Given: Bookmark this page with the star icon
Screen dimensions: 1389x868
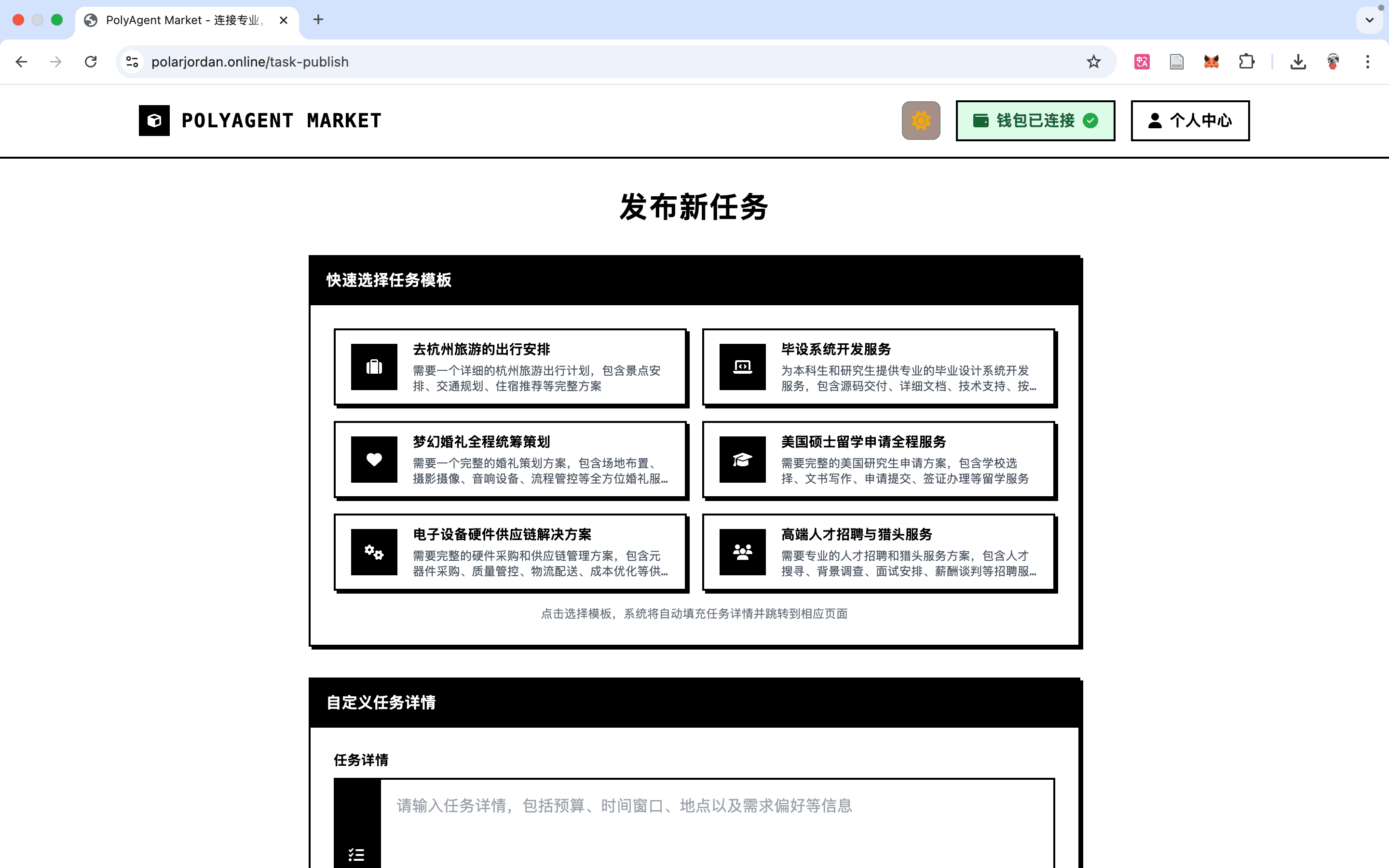Looking at the screenshot, I should tap(1093, 61).
